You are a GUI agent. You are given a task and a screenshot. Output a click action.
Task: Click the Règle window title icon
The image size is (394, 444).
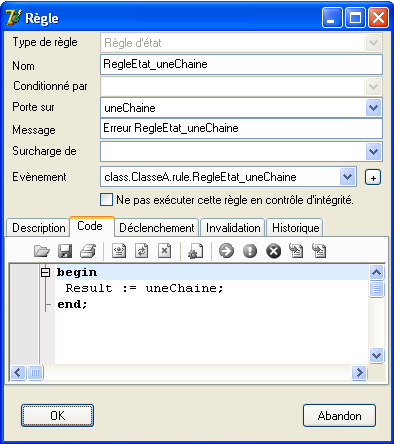13,18
